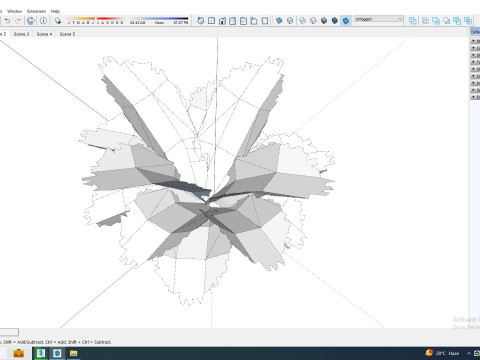Click the Default Tray header

click(x=475, y=32)
